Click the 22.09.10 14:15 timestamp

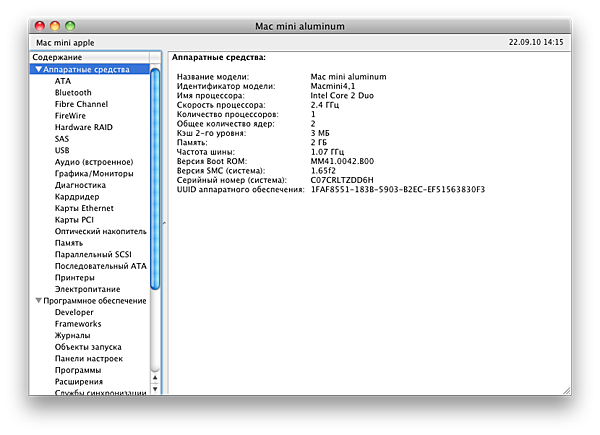536,42
